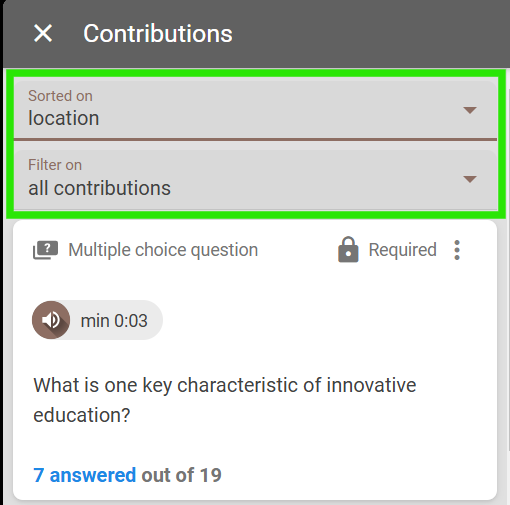
Task: Click the arrow beside all contributions filter
Action: click(x=470, y=180)
